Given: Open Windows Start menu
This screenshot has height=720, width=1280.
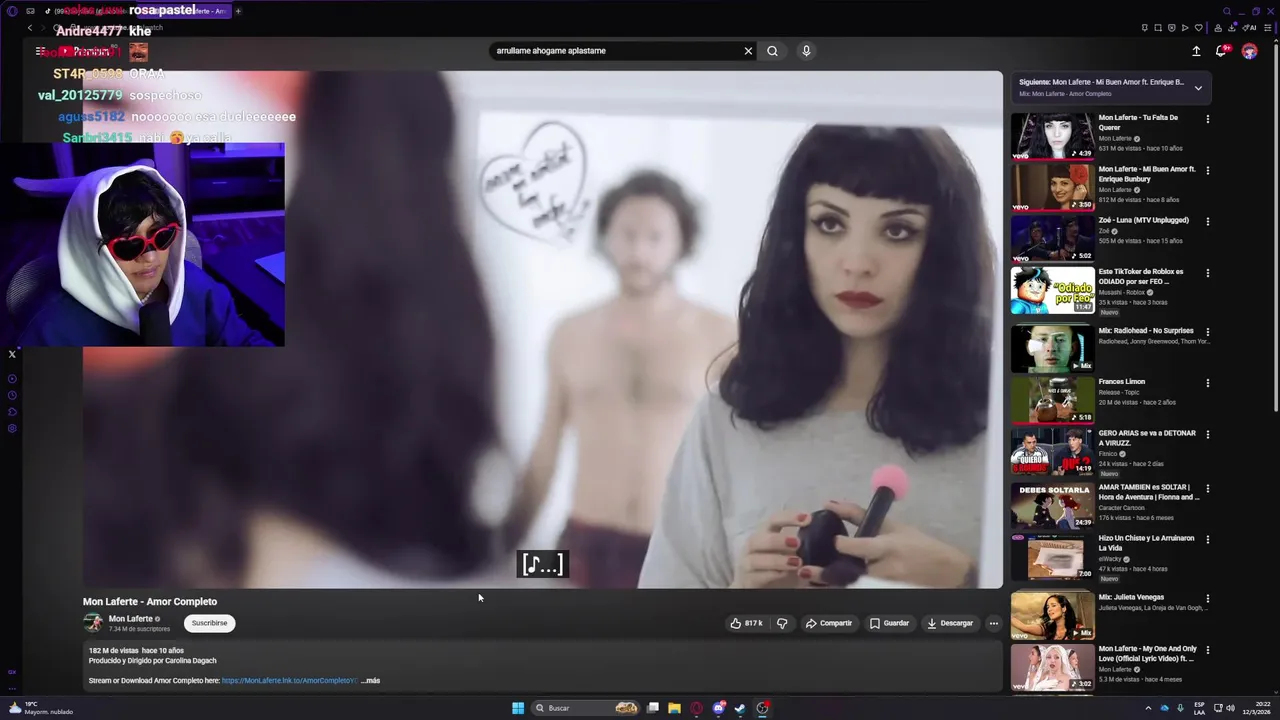Looking at the screenshot, I should click(518, 708).
